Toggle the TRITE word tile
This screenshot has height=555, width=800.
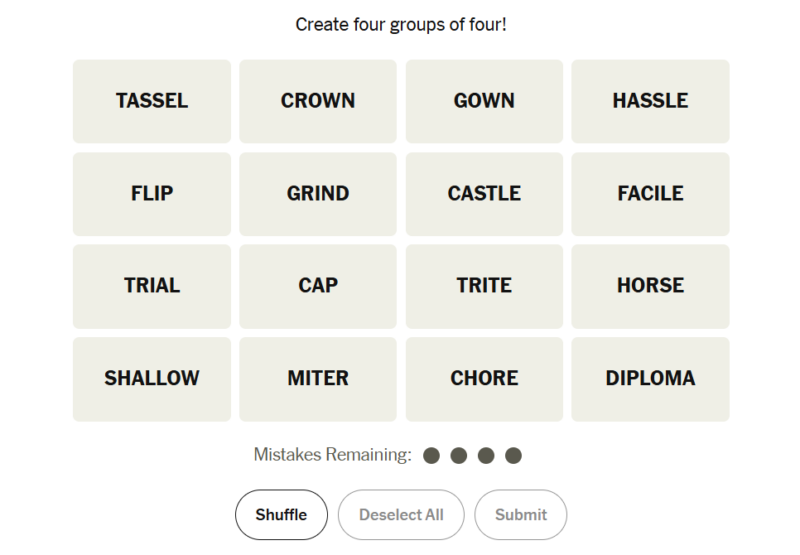484,286
